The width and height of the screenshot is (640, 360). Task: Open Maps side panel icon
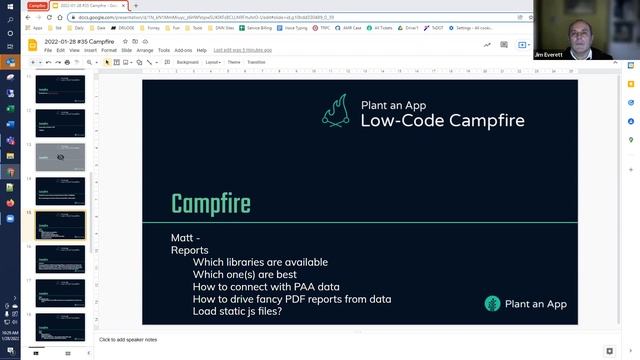631,140
